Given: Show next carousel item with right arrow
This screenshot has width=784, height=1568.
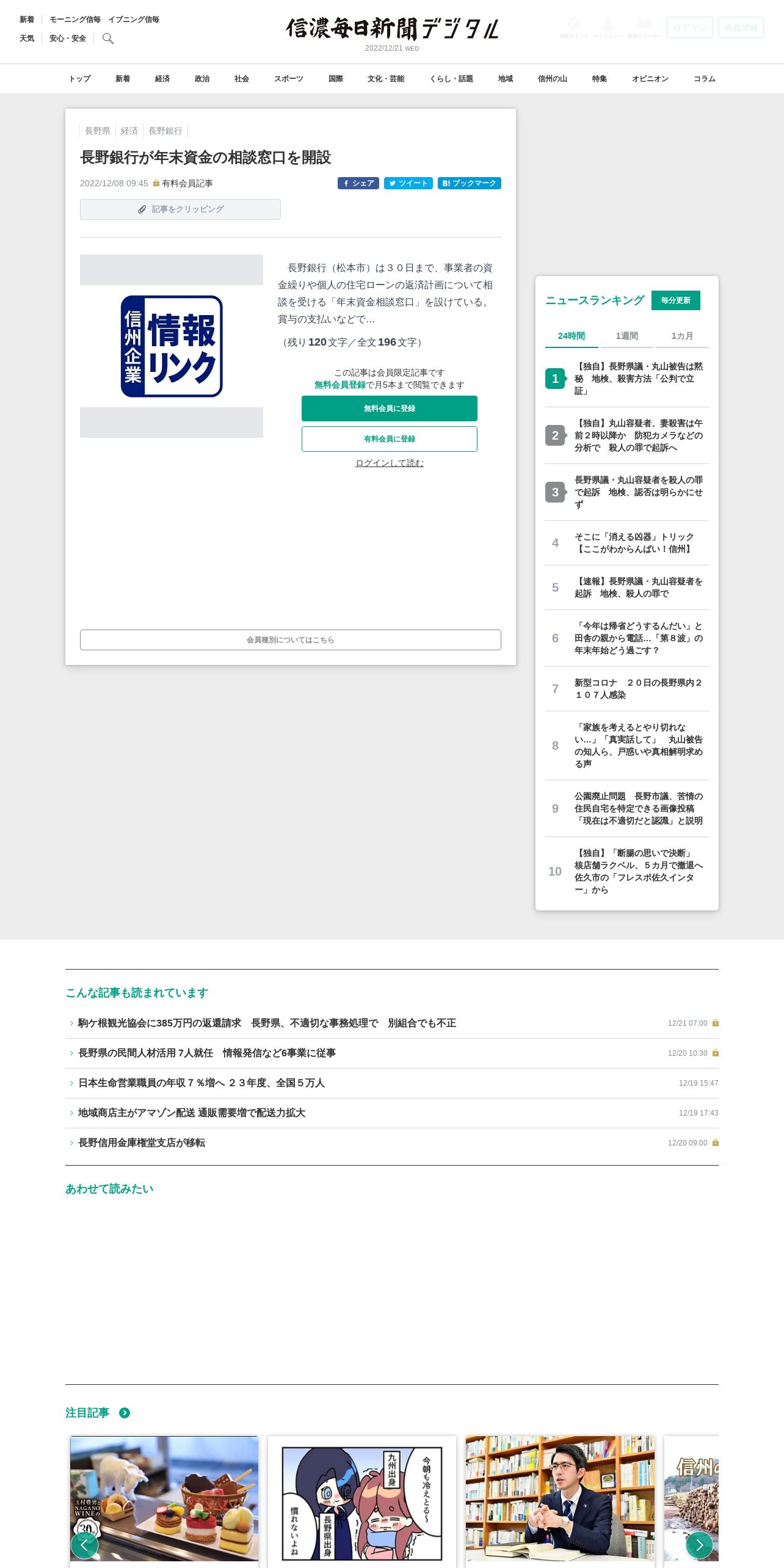Looking at the screenshot, I should click(x=700, y=1545).
